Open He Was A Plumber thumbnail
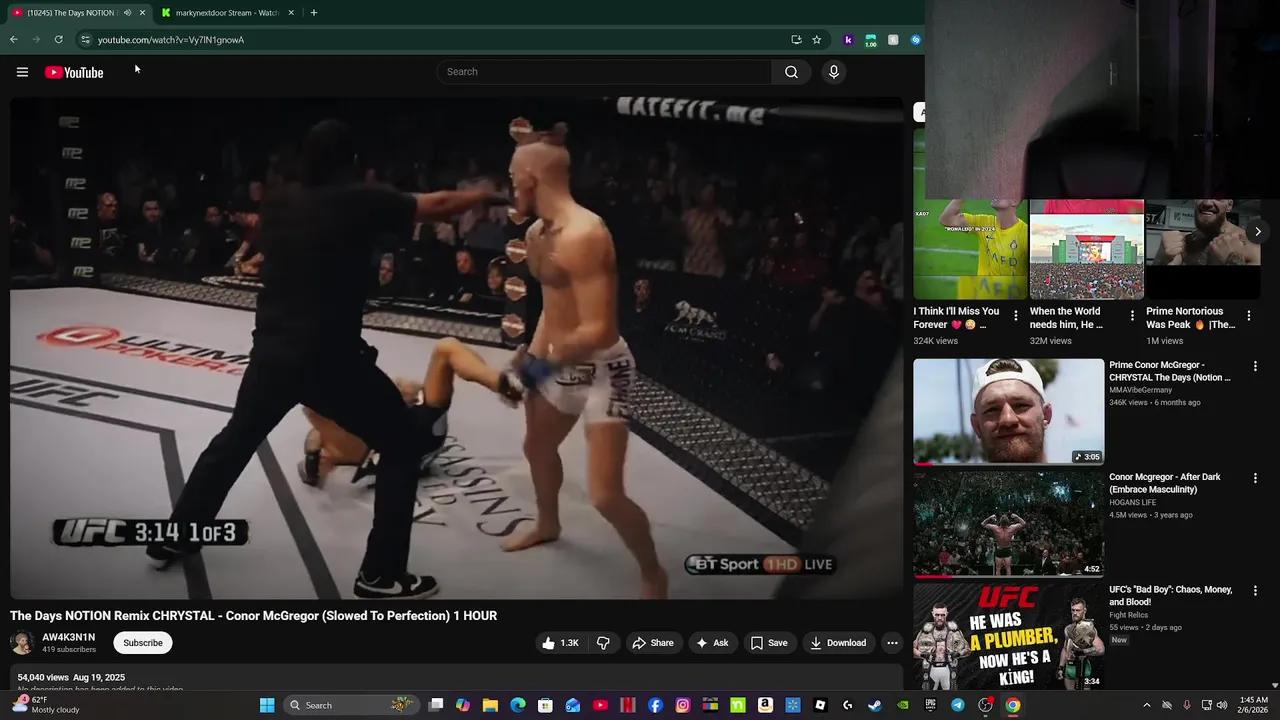Image resolution: width=1280 pixels, height=720 pixels. point(1008,636)
